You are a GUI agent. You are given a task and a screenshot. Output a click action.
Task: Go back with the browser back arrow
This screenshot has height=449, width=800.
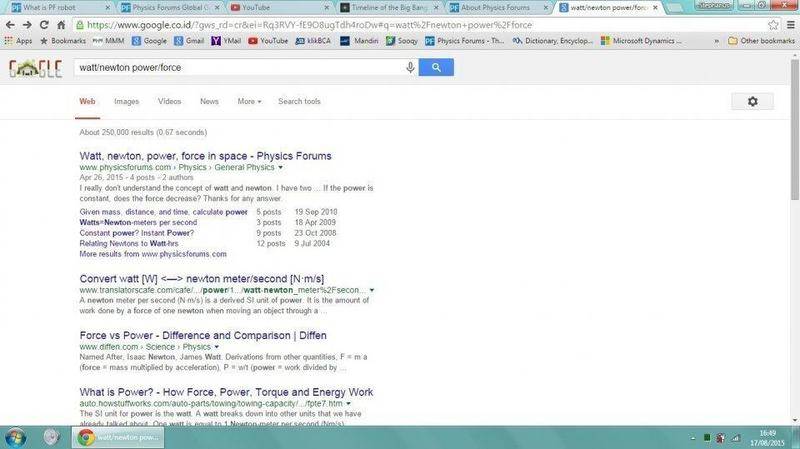10,24
